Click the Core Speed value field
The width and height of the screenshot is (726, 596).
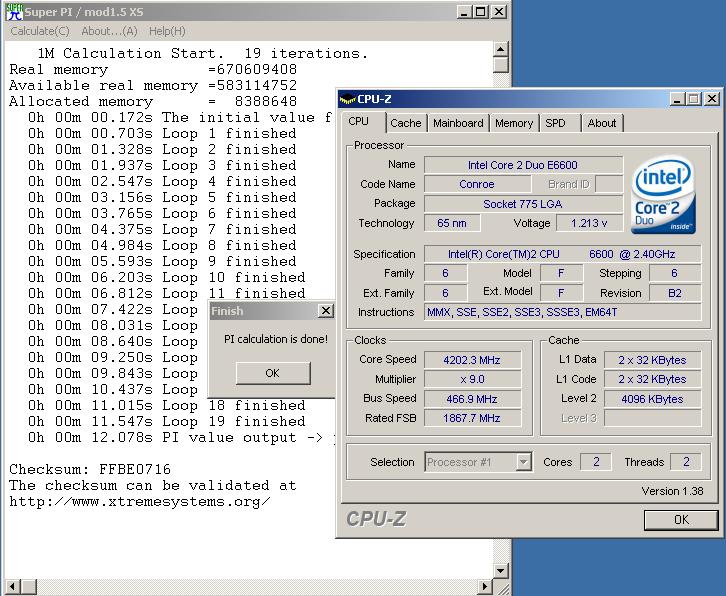click(473, 360)
